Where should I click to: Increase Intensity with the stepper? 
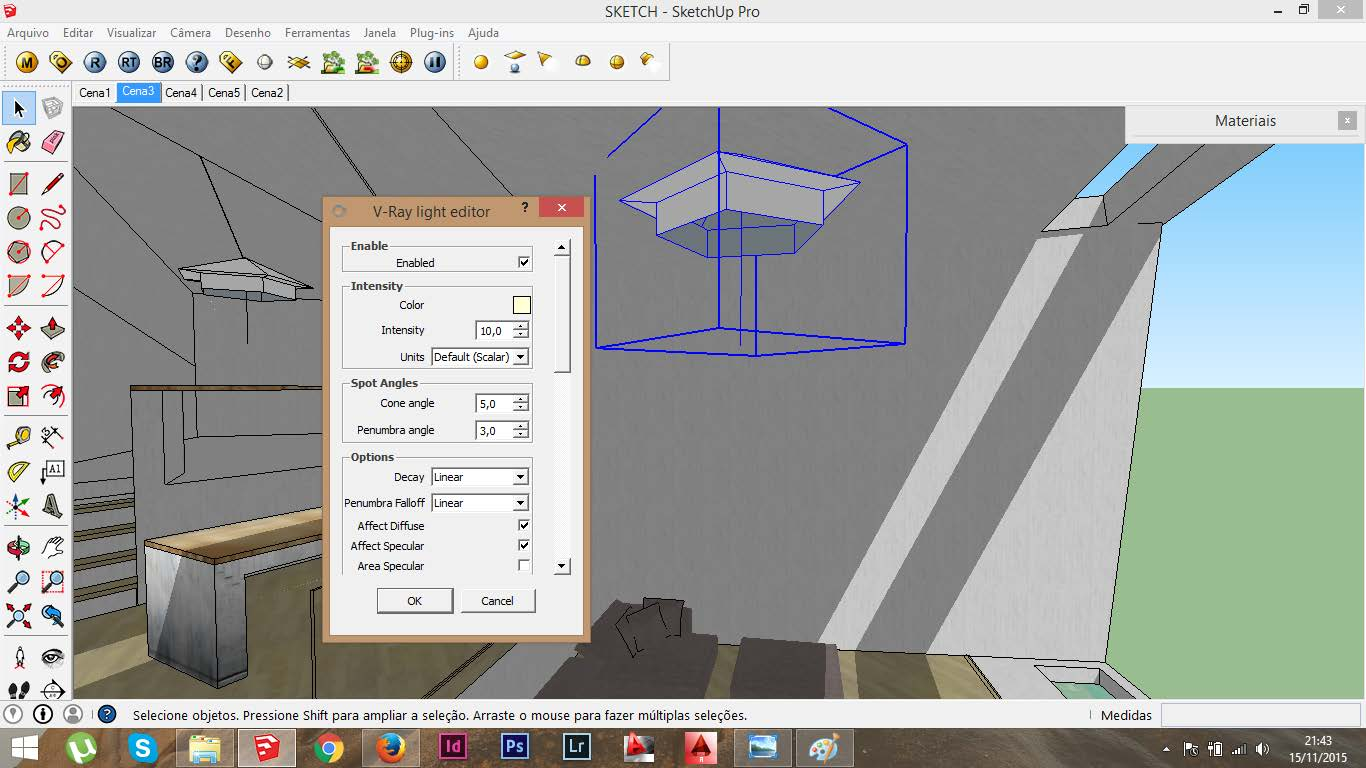(x=520, y=326)
